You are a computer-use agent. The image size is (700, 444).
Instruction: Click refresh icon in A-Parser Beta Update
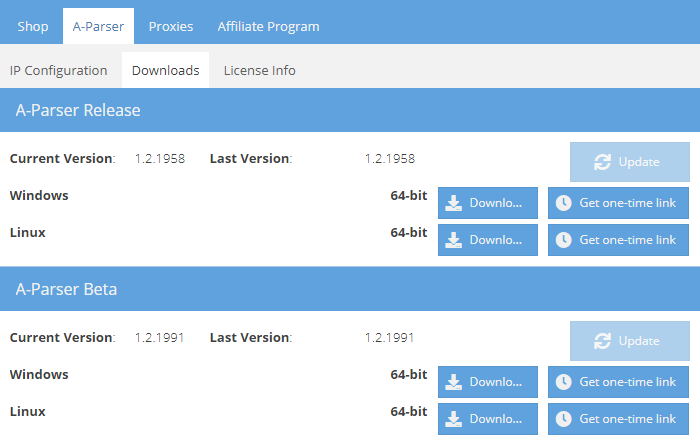coord(602,341)
